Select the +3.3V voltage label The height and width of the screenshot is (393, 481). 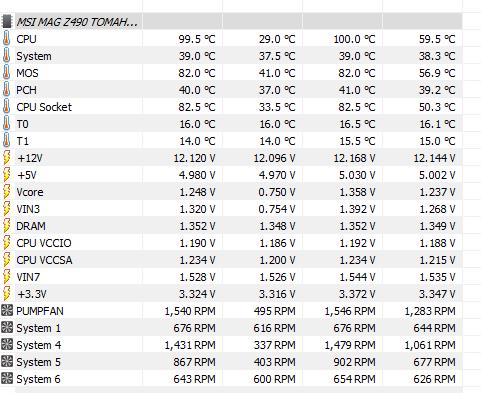coord(32,294)
